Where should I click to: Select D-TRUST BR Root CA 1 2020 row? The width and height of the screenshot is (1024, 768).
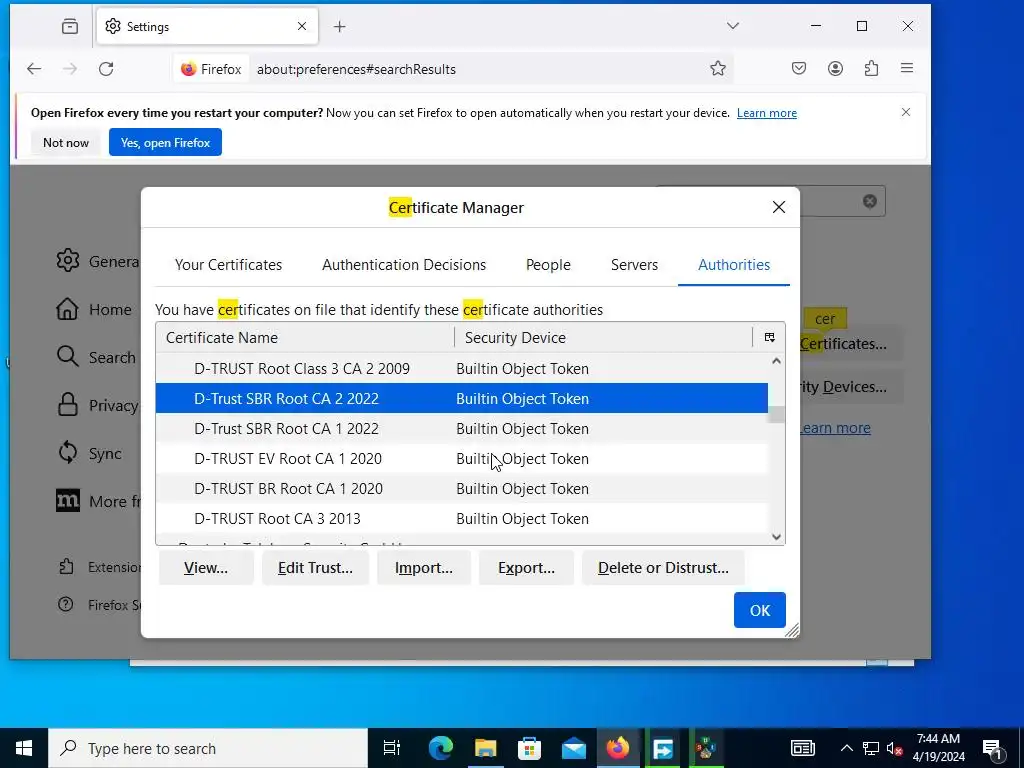[x=462, y=488]
